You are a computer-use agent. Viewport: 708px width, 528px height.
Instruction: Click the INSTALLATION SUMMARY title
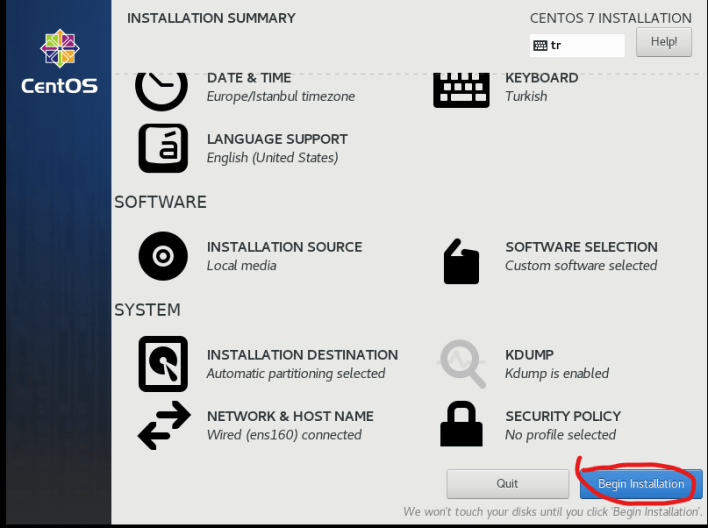(211, 18)
